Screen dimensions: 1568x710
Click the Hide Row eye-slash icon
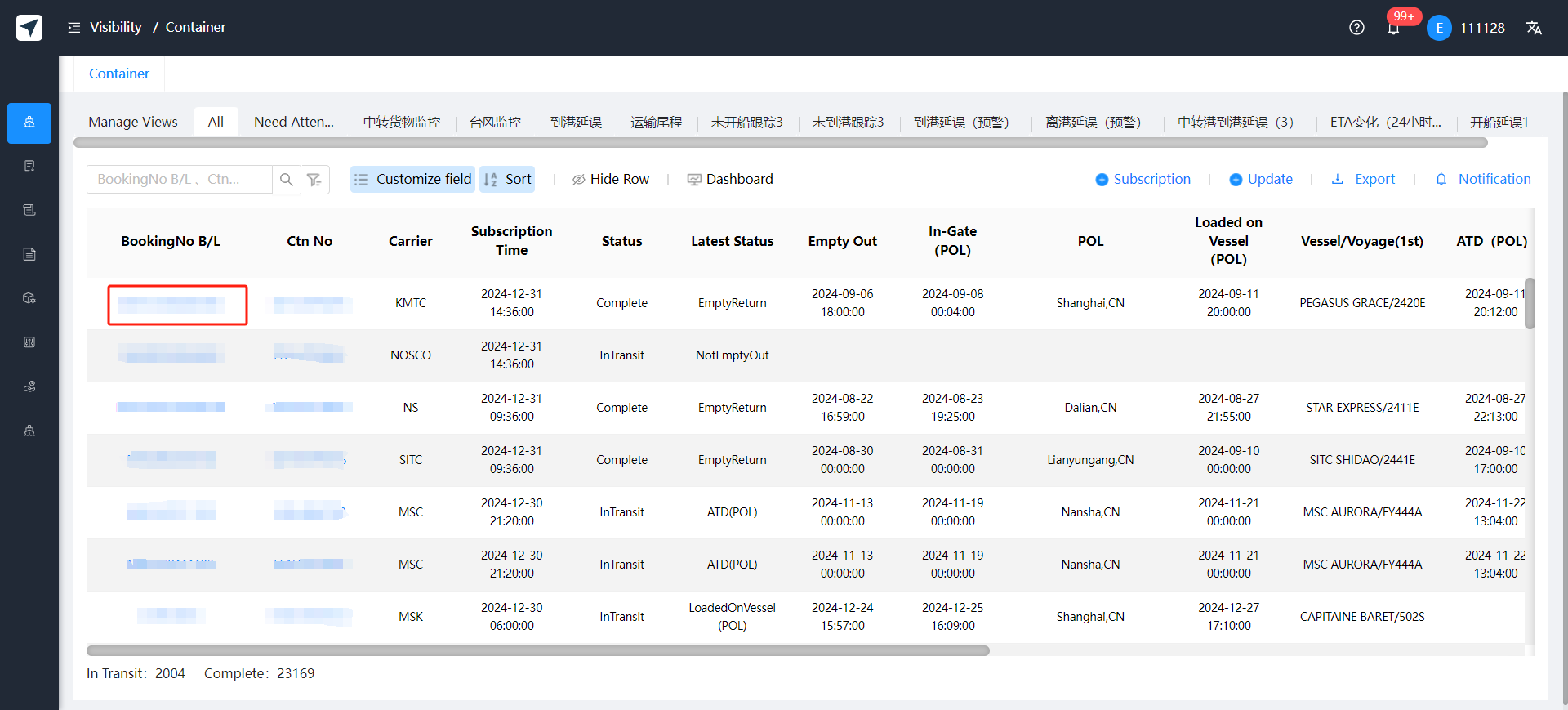[x=578, y=180]
